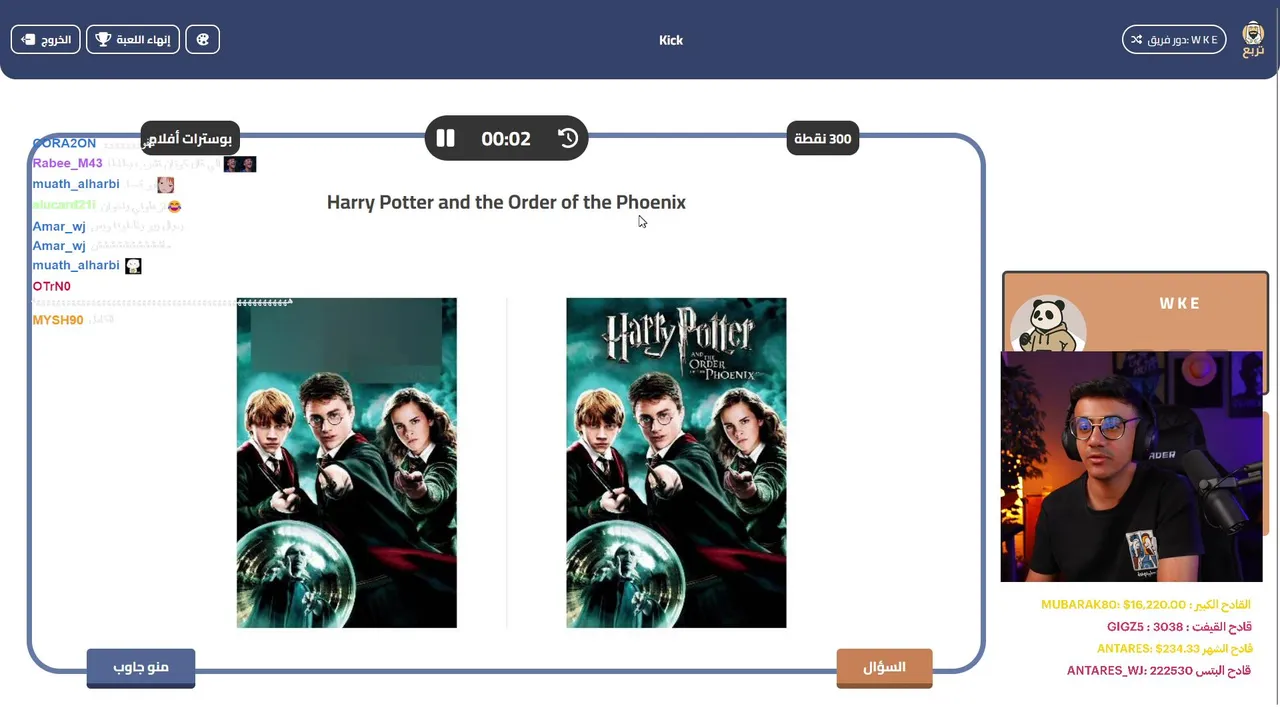Select the poster with the Harry Potter title
This screenshot has height=720, width=1280.
(x=676, y=463)
